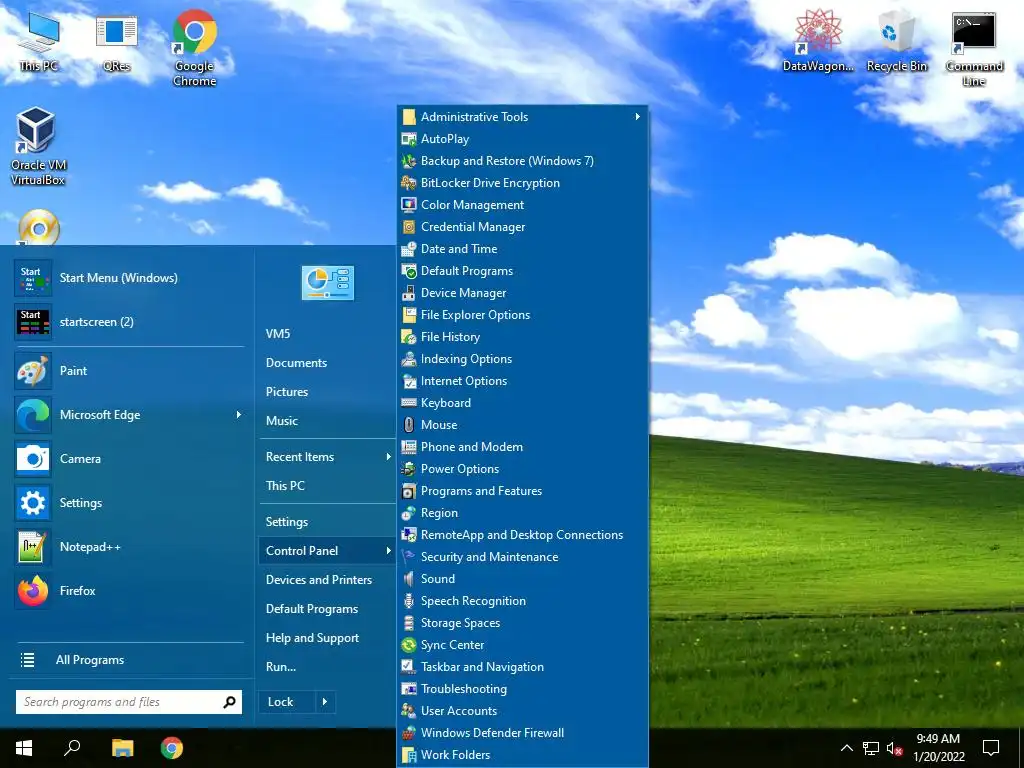Screen dimensions: 1024x768
Task: Open Sound control panel item
Action: (522, 579)
